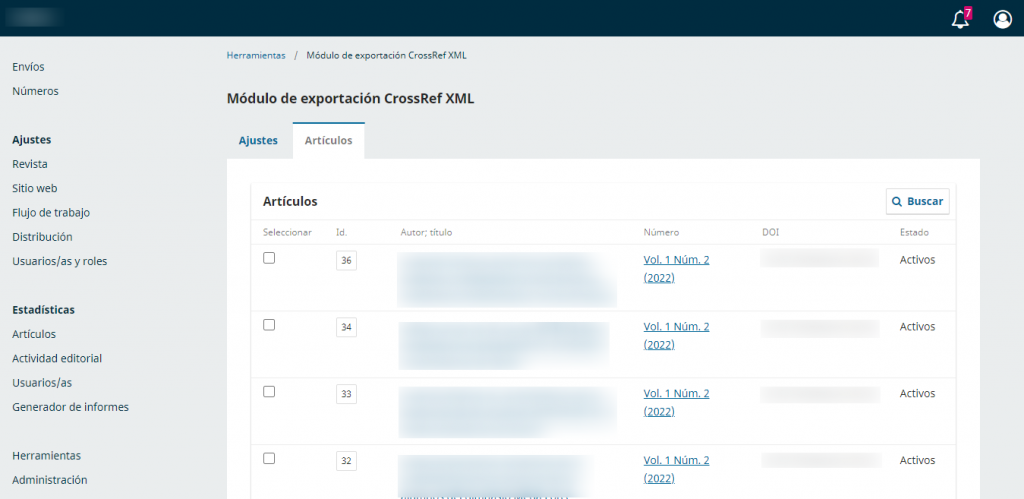Open Artículos statistics in the sidebar
The width and height of the screenshot is (1024, 499).
pyautogui.click(x=34, y=334)
